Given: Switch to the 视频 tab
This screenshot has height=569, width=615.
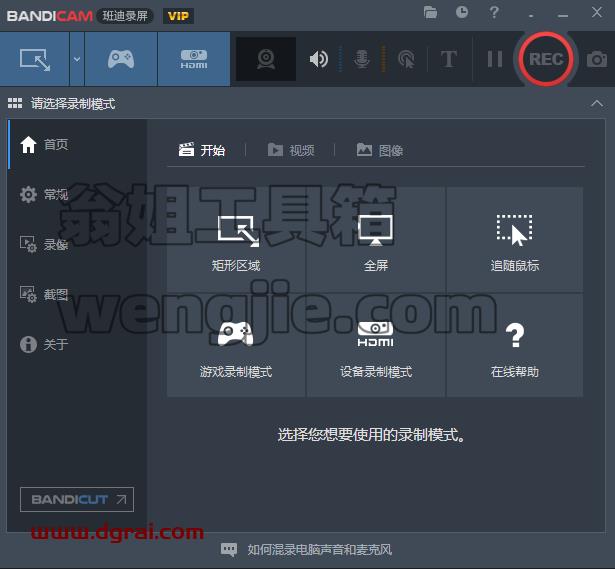Looking at the screenshot, I should point(291,150).
